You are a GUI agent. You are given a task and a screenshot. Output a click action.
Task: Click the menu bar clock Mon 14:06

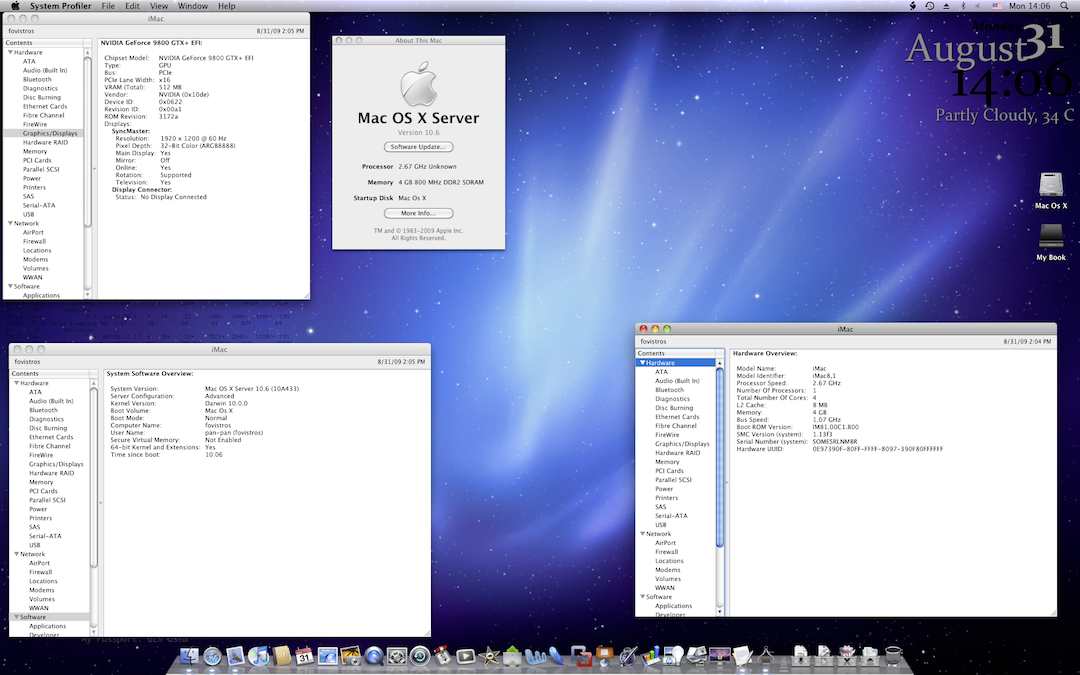[x=1030, y=6]
